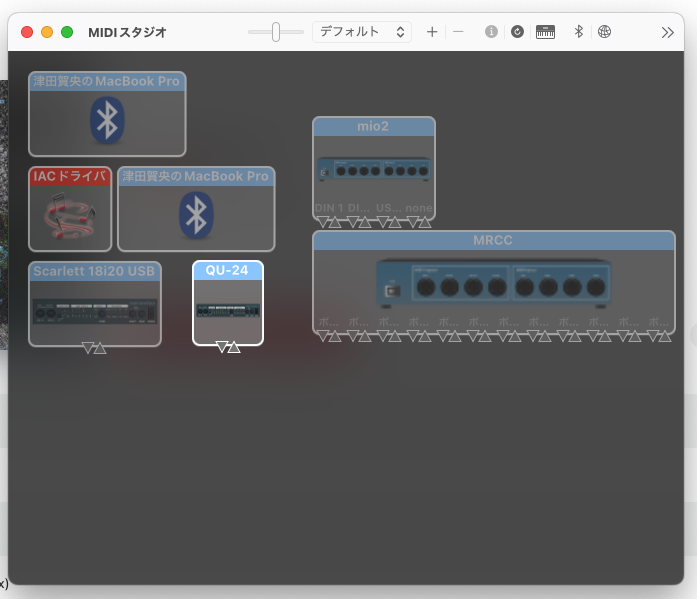Open the デフォルト configuration dropdown
Image resolution: width=697 pixels, height=599 pixels.
pyautogui.click(x=362, y=32)
